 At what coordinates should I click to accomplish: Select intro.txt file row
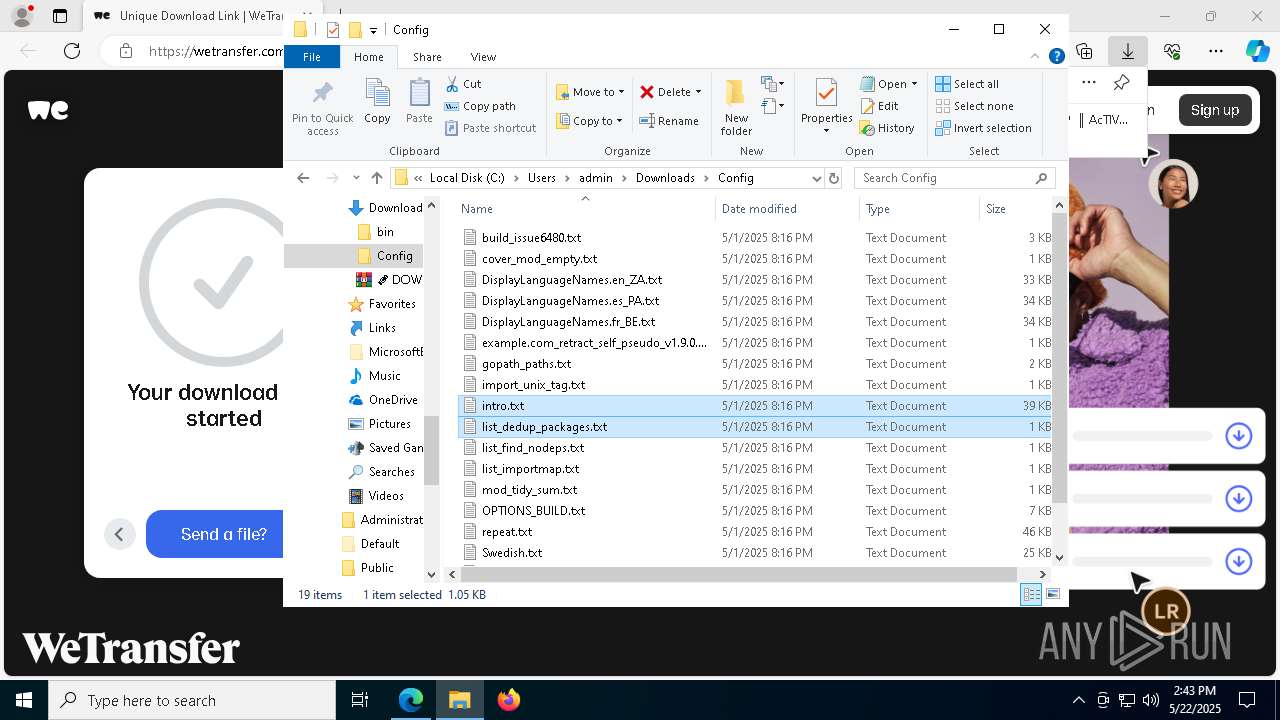(757, 406)
